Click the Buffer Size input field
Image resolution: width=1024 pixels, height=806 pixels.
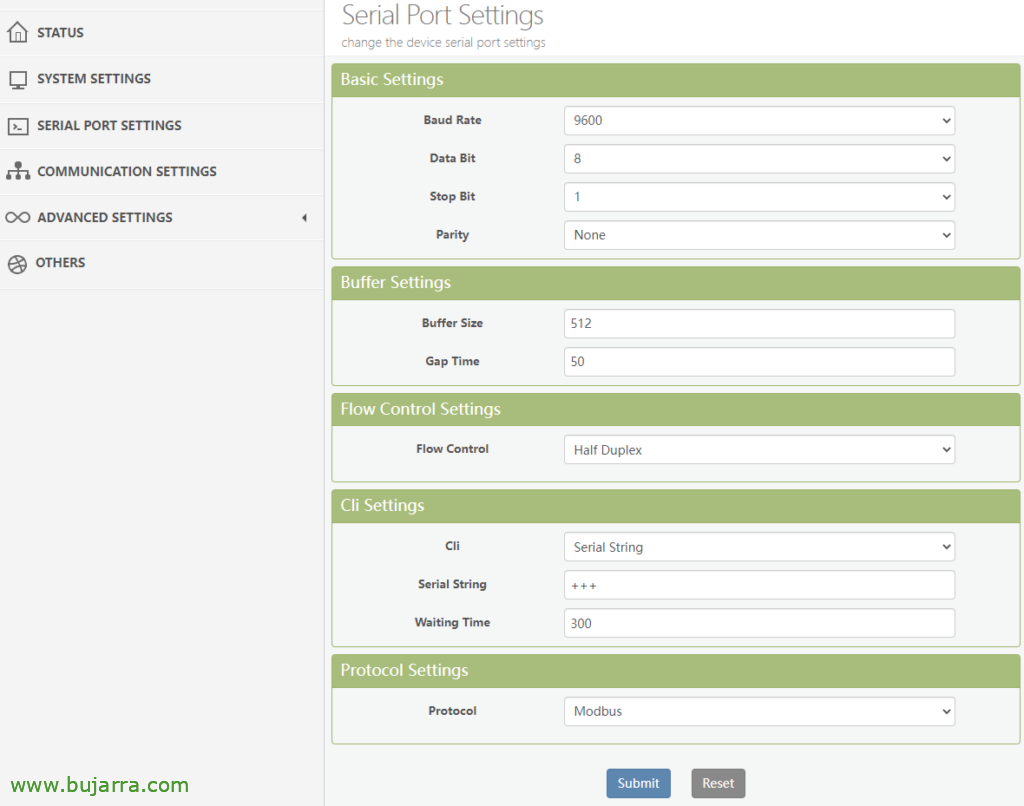click(x=758, y=324)
